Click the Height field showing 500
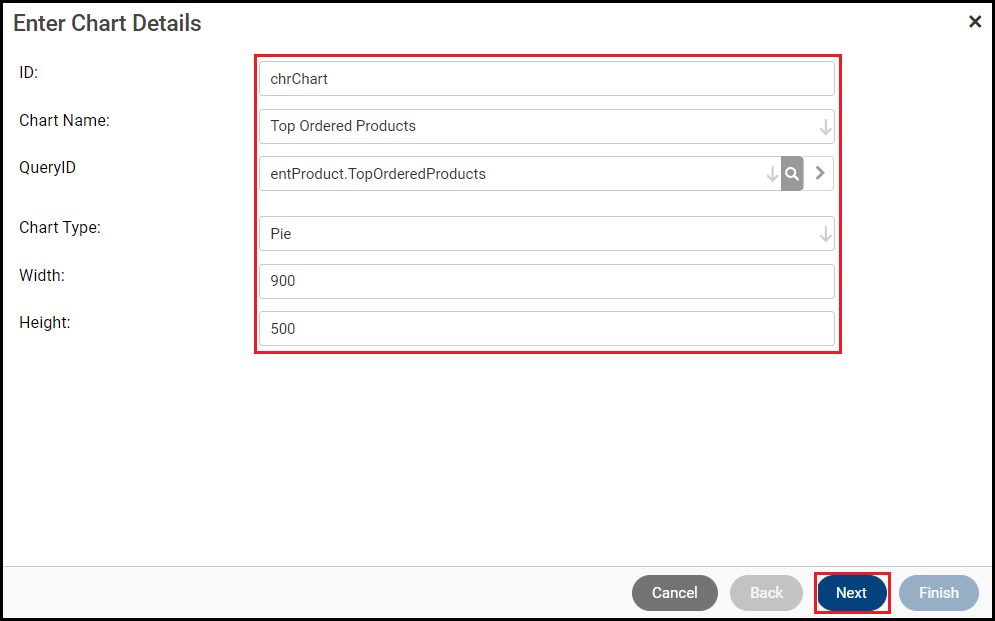 click(545, 329)
